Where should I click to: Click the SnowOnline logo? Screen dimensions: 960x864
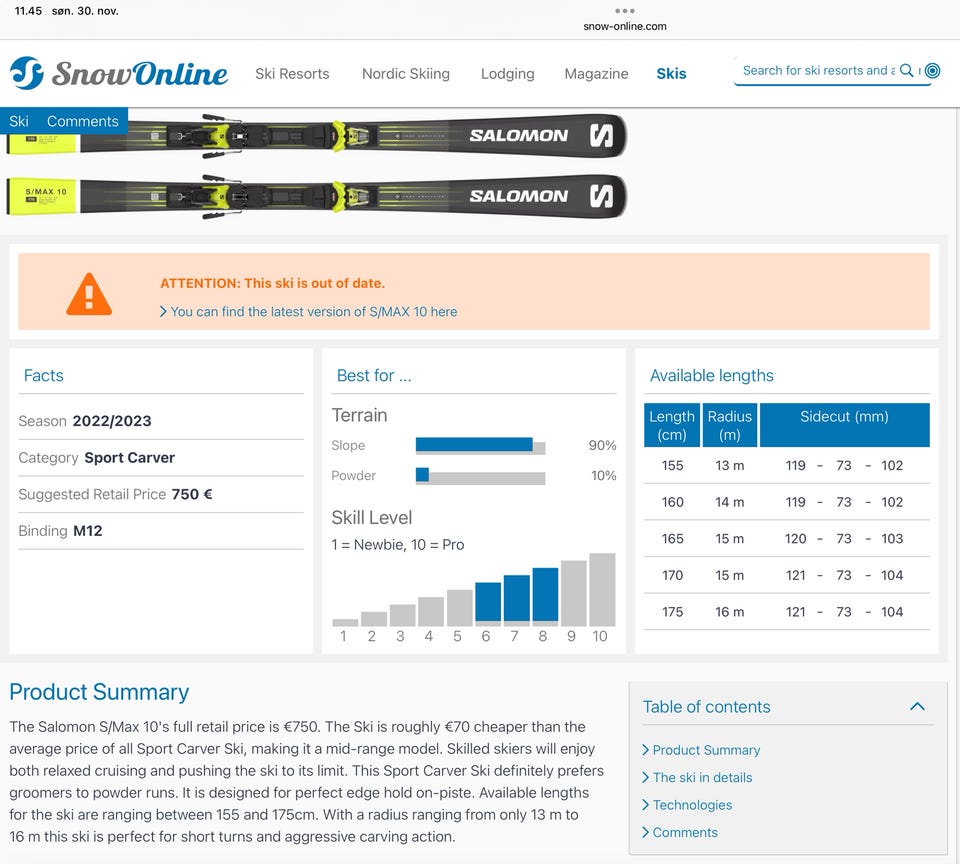tap(119, 73)
